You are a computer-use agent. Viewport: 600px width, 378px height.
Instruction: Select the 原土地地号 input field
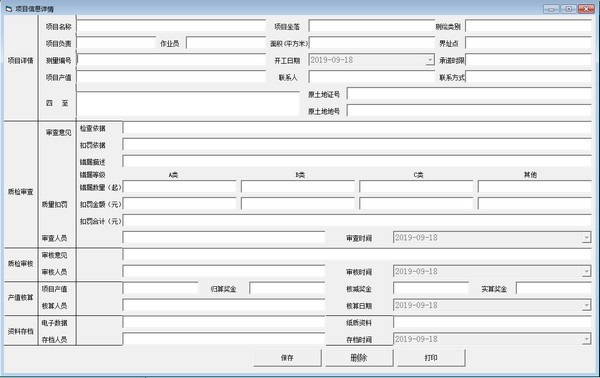click(x=469, y=111)
